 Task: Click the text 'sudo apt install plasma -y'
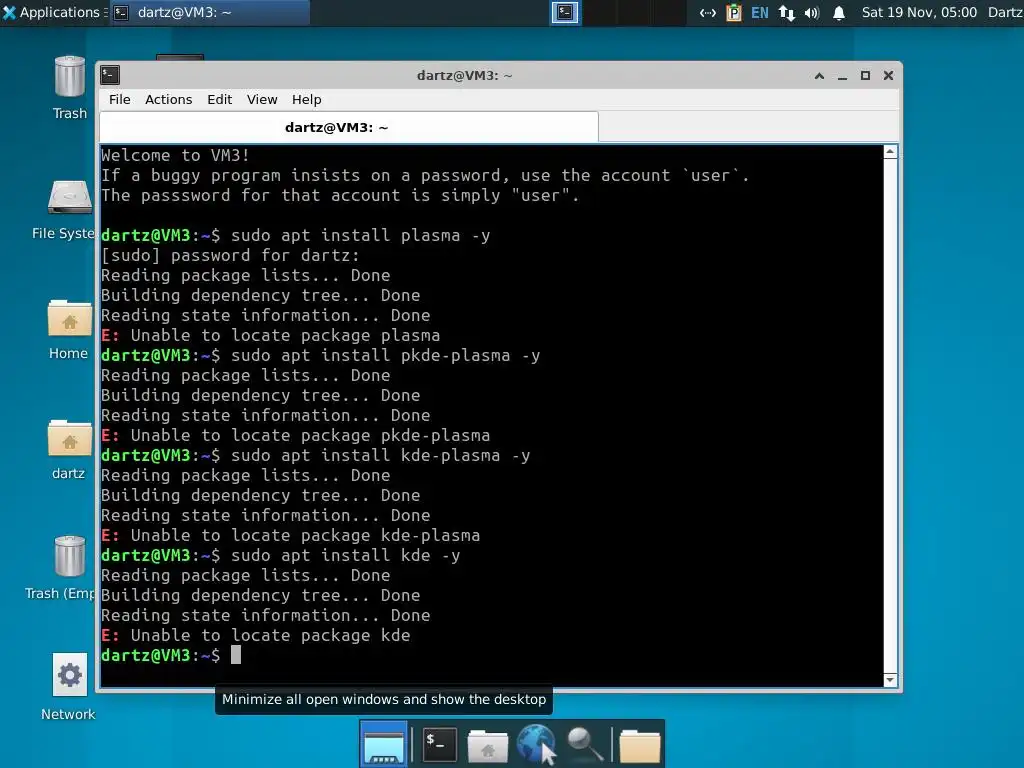[x=360, y=235]
